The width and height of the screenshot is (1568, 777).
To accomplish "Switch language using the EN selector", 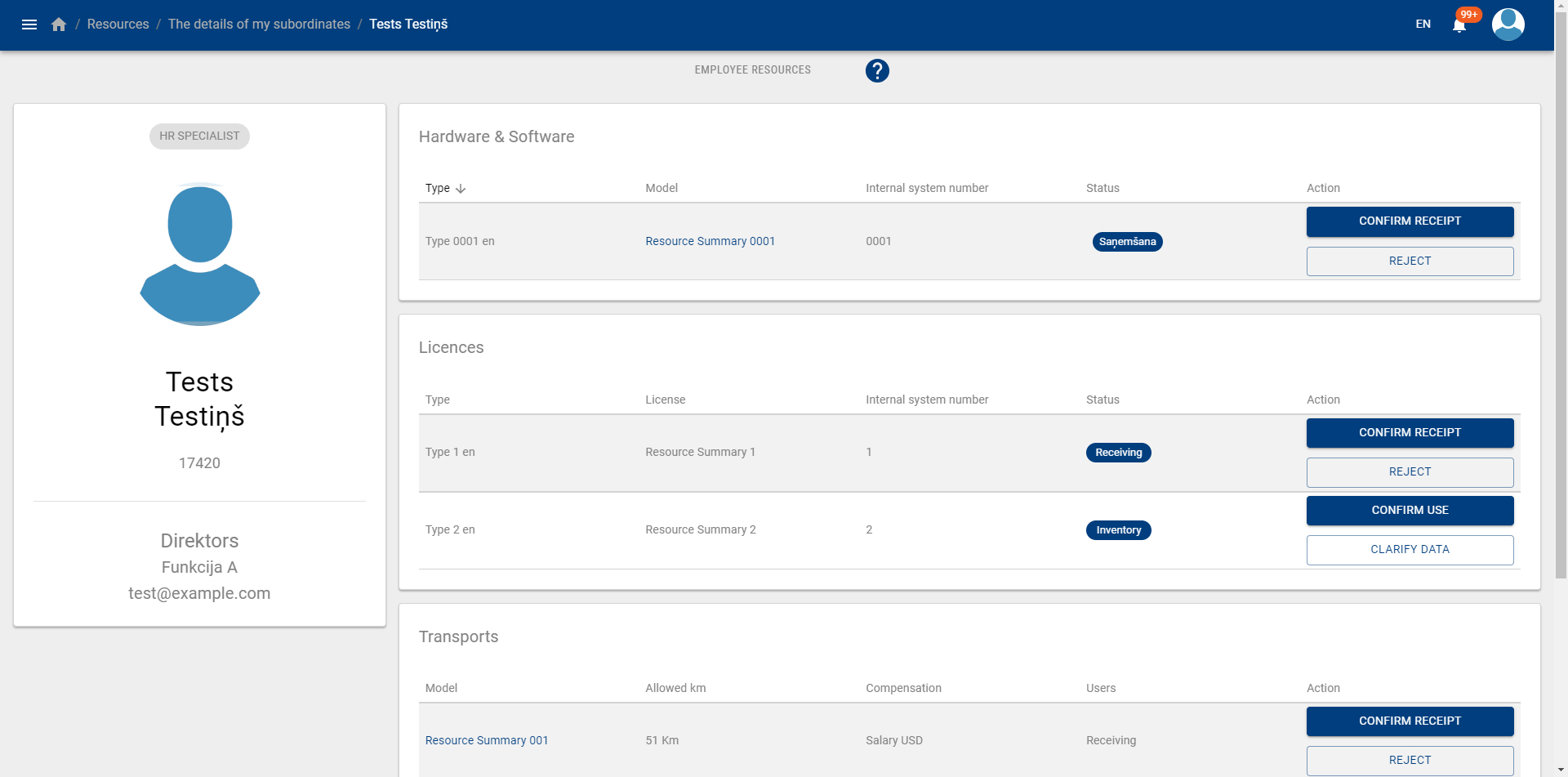I will click(x=1423, y=25).
